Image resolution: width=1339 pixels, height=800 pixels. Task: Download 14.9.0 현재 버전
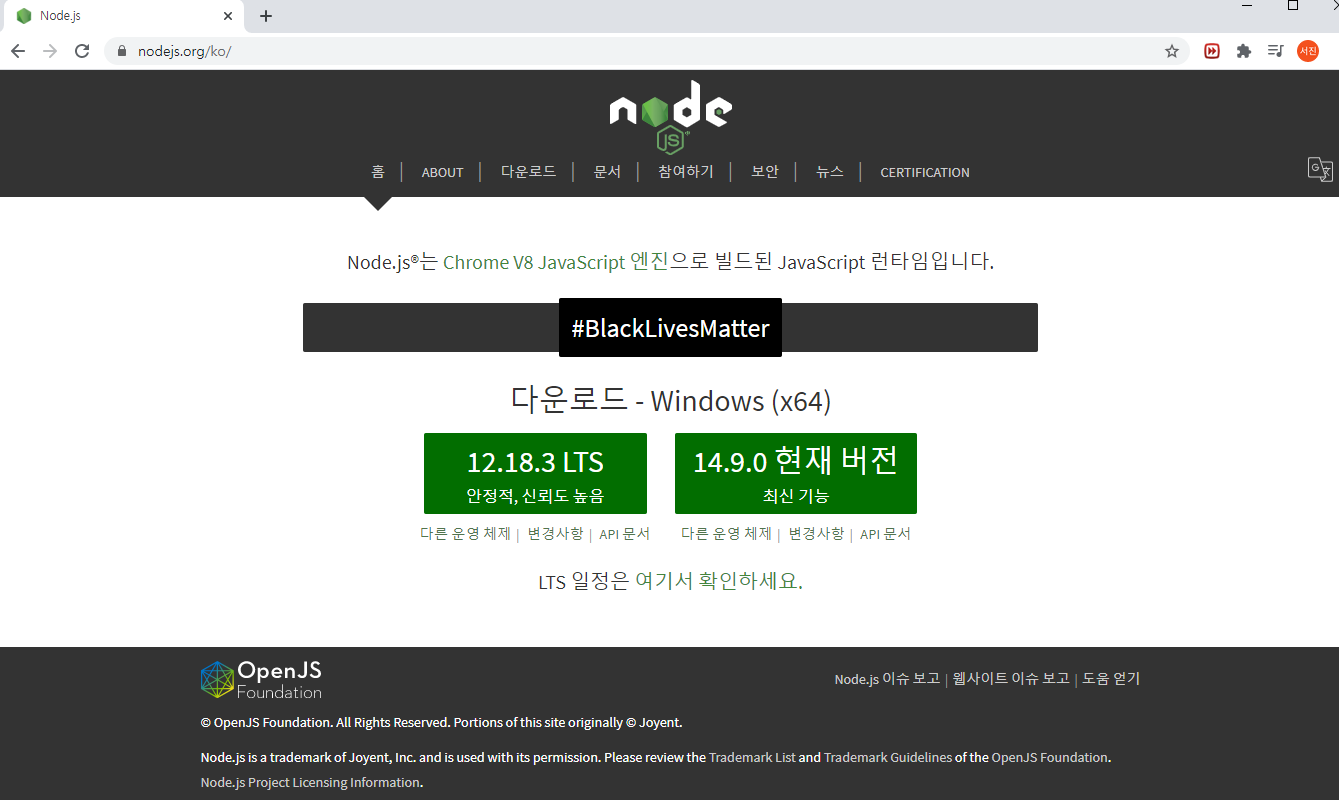pyautogui.click(x=796, y=473)
